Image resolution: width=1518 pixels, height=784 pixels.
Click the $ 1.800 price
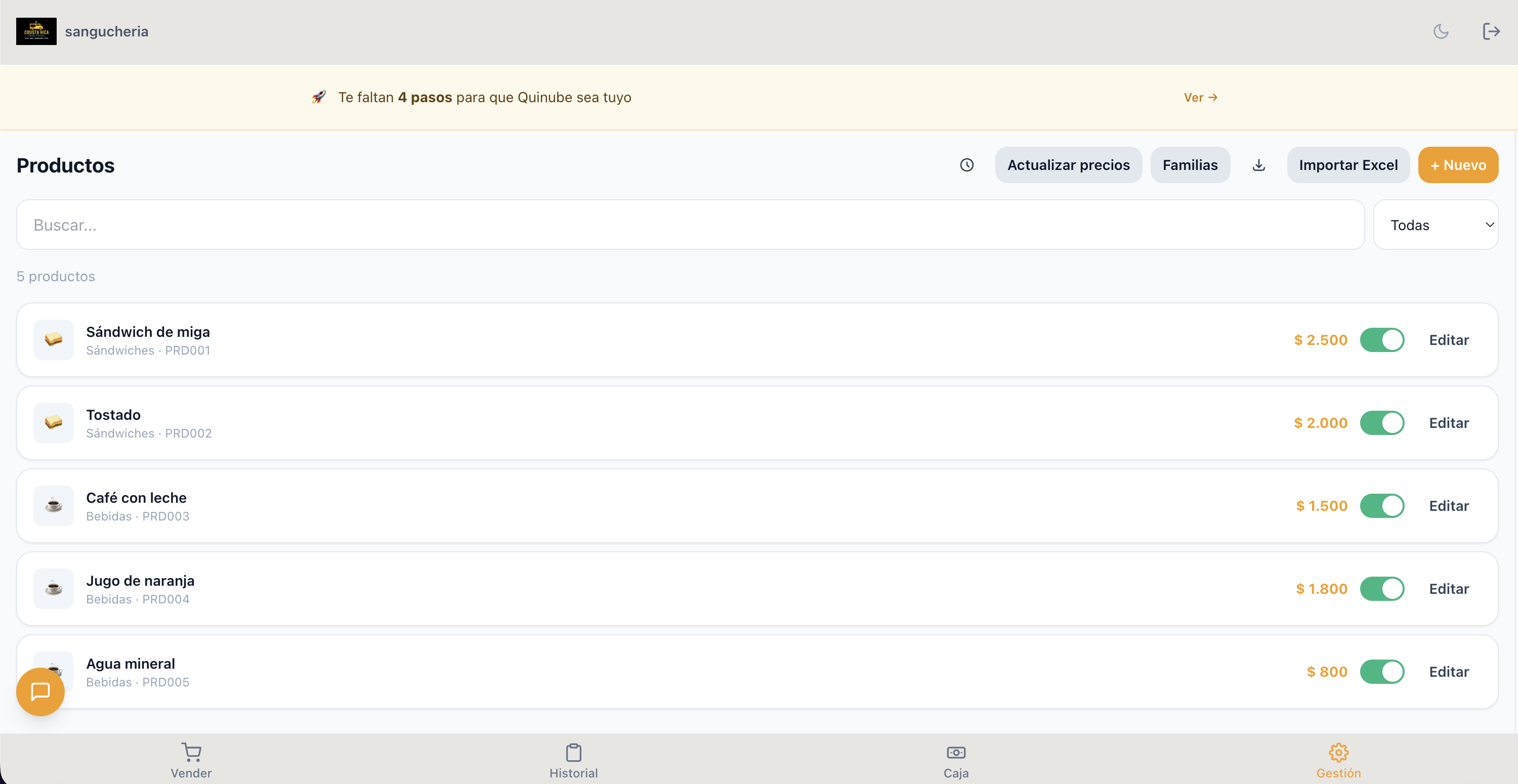[x=1322, y=589]
